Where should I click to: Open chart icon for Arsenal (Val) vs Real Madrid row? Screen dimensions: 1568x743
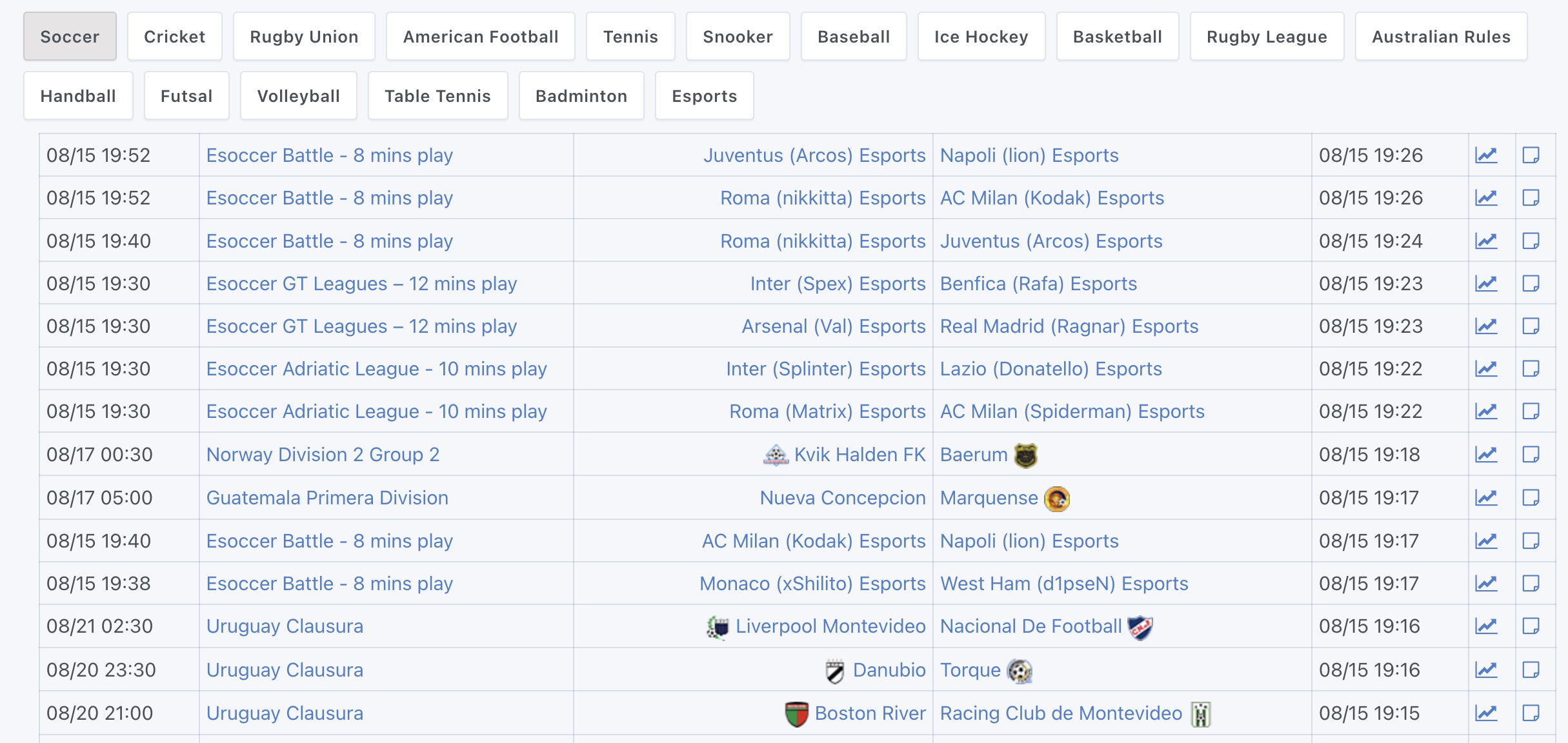tap(1486, 326)
